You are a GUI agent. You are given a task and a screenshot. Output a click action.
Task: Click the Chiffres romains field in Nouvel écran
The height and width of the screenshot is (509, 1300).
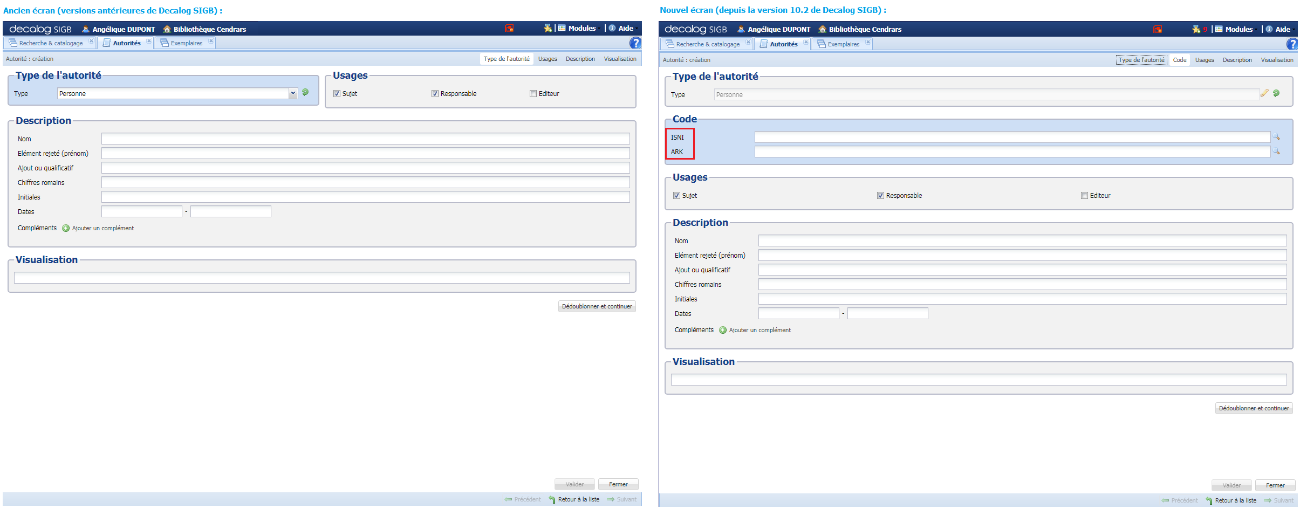pos(1022,284)
